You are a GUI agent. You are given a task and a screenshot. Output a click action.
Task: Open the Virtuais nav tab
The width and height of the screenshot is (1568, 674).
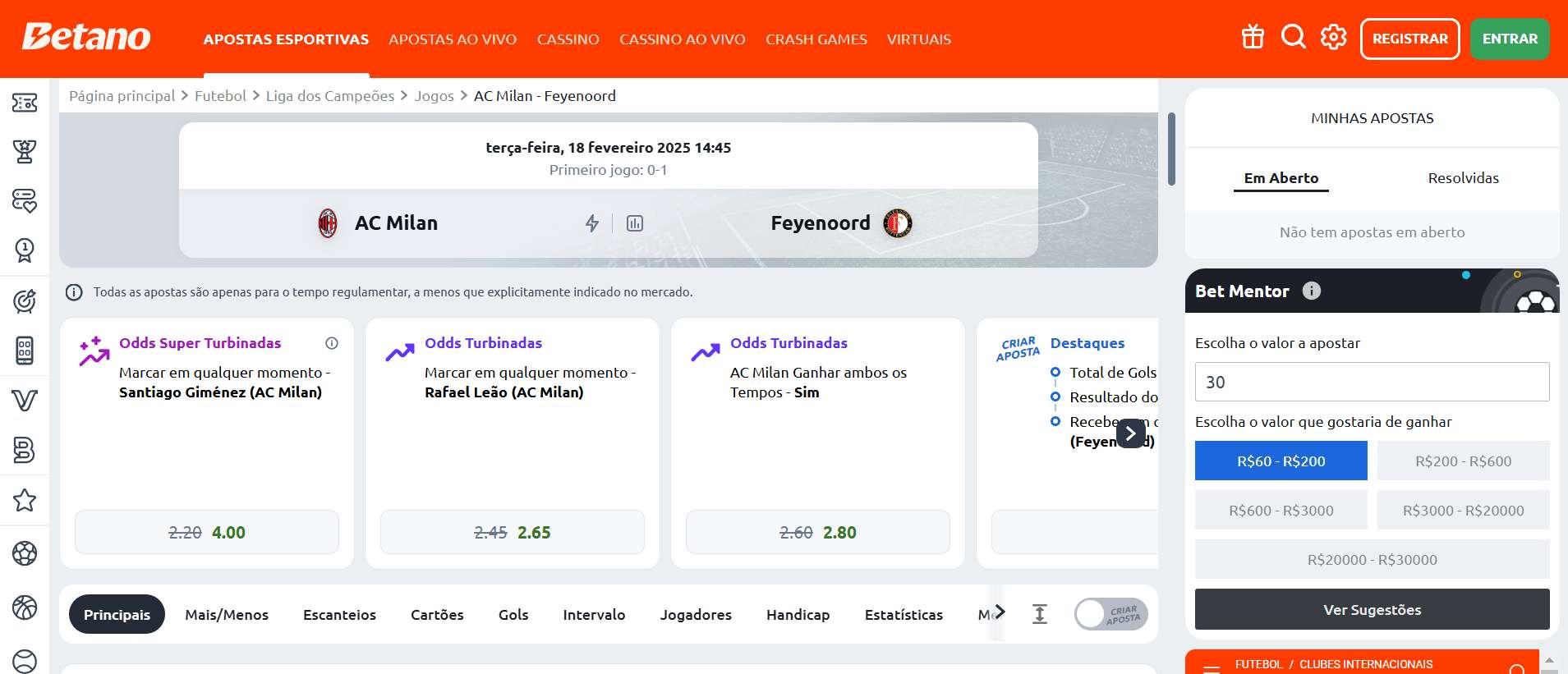(919, 39)
